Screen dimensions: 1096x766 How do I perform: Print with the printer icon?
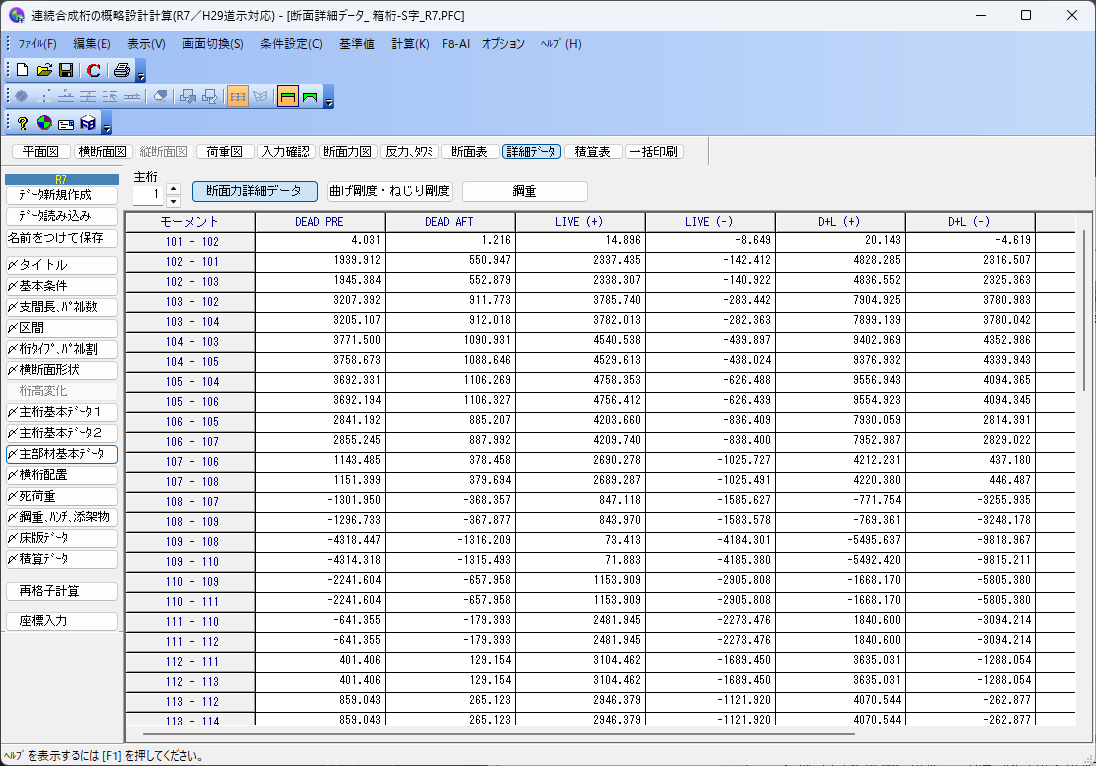(x=122, y=70)
